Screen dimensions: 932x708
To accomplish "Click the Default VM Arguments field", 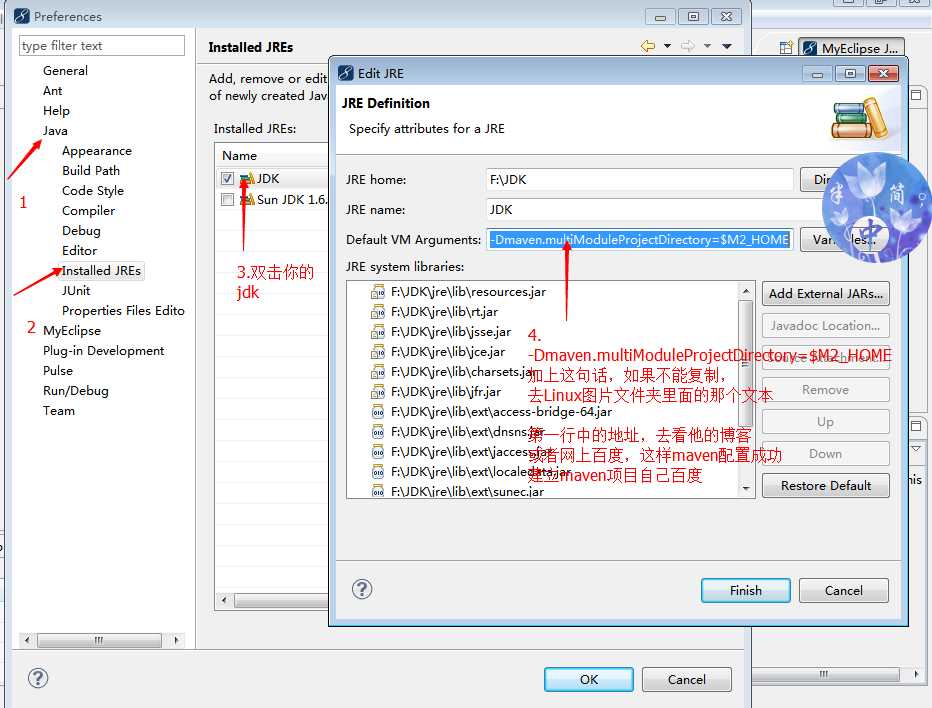I will pyautogui.click(x=640, y=240).
